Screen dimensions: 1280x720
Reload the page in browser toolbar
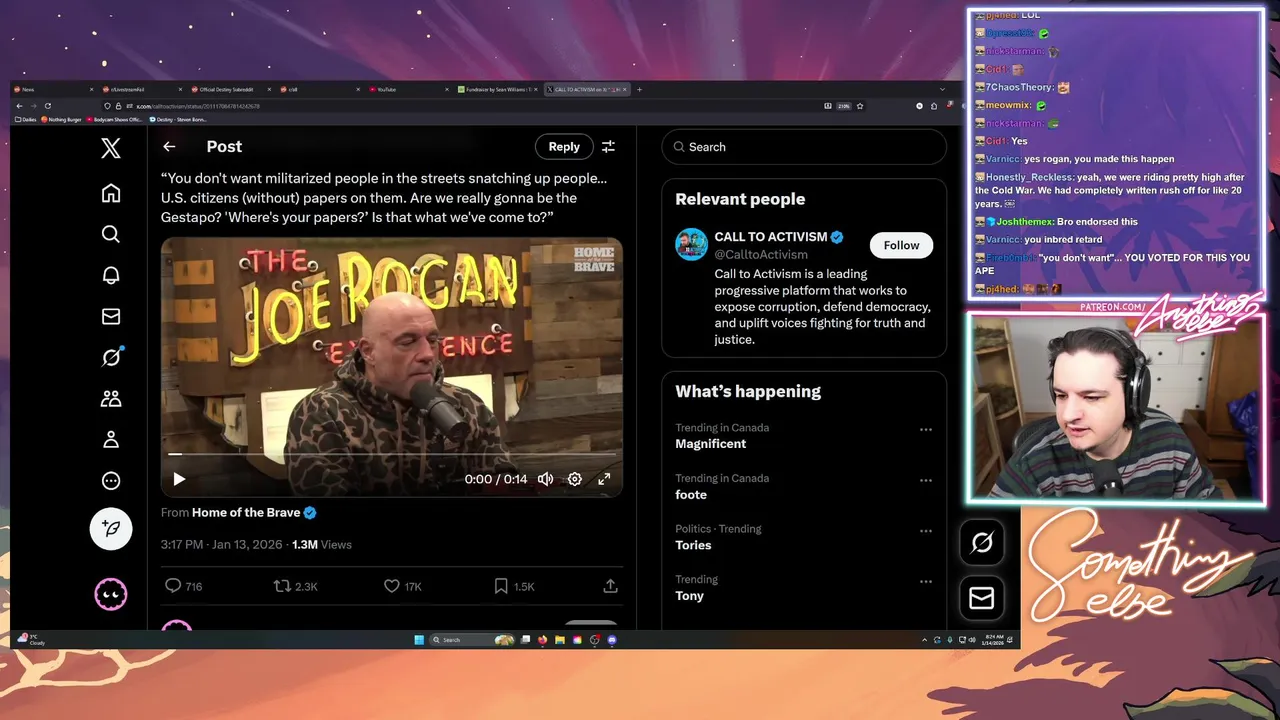[x=47, y=106]
